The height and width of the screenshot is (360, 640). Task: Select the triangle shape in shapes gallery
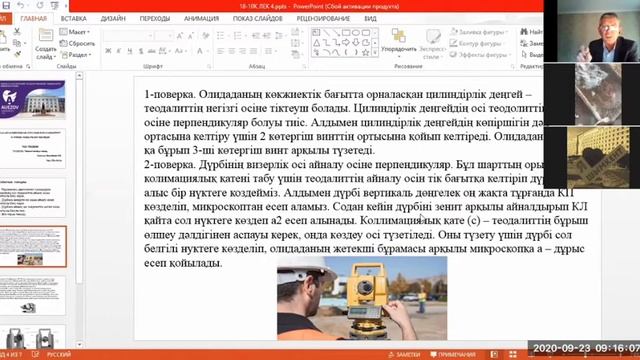[317, 42]
